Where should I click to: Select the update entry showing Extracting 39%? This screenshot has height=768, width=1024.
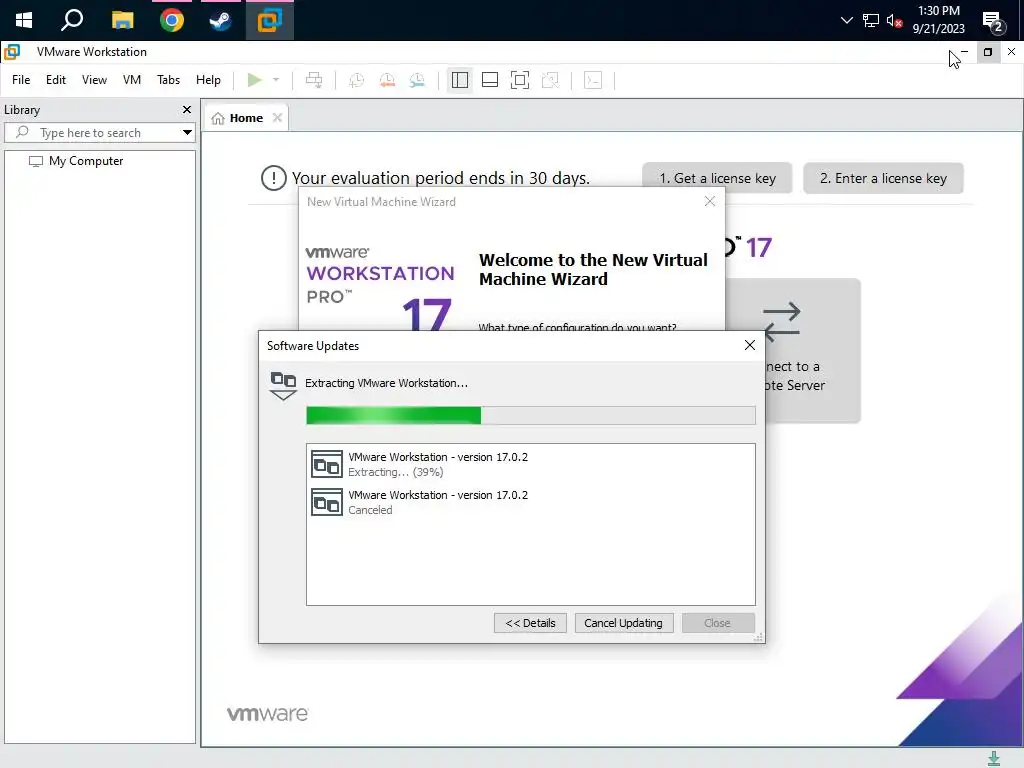(x=531, y=464)
